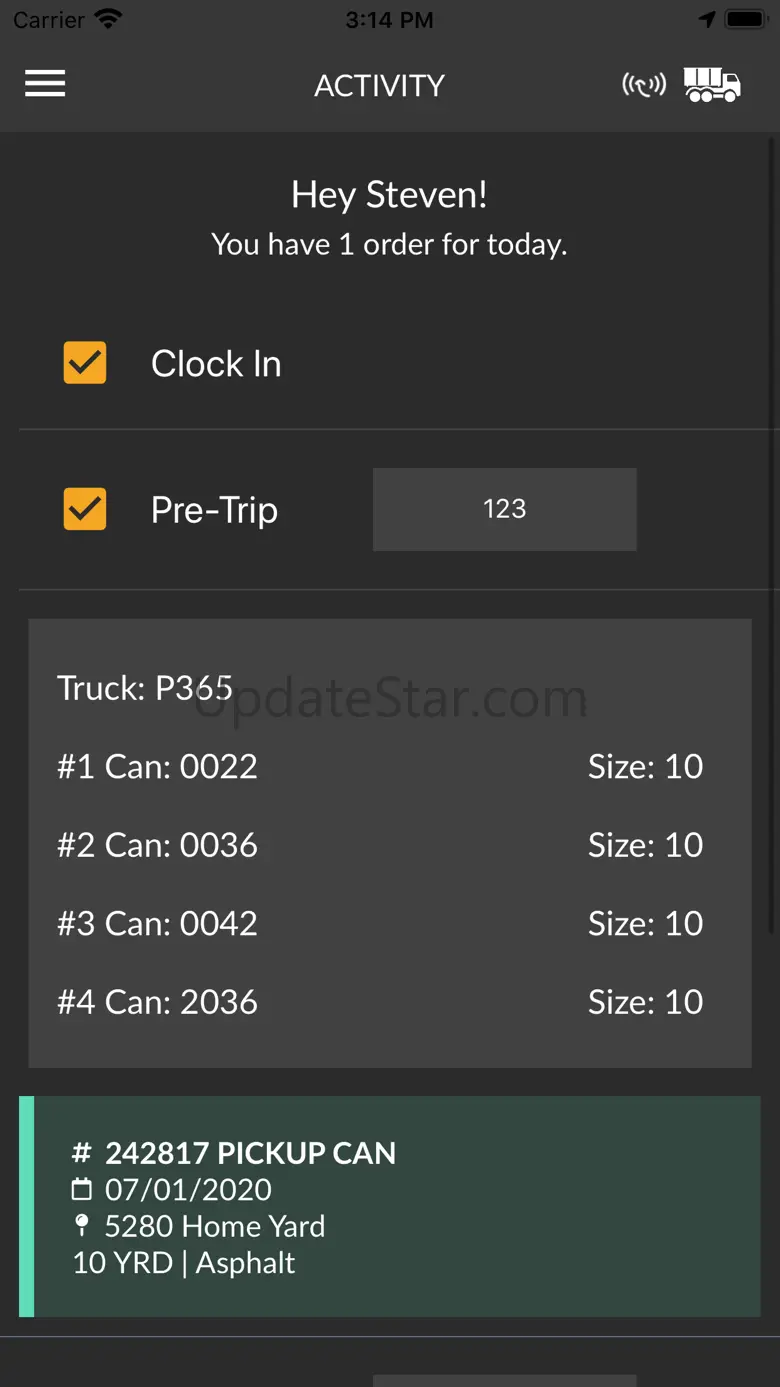Screen dimensions: 780x1387
Task: Tap the truck icon in header
Action: pyautogui.click(x=712, y=85)
